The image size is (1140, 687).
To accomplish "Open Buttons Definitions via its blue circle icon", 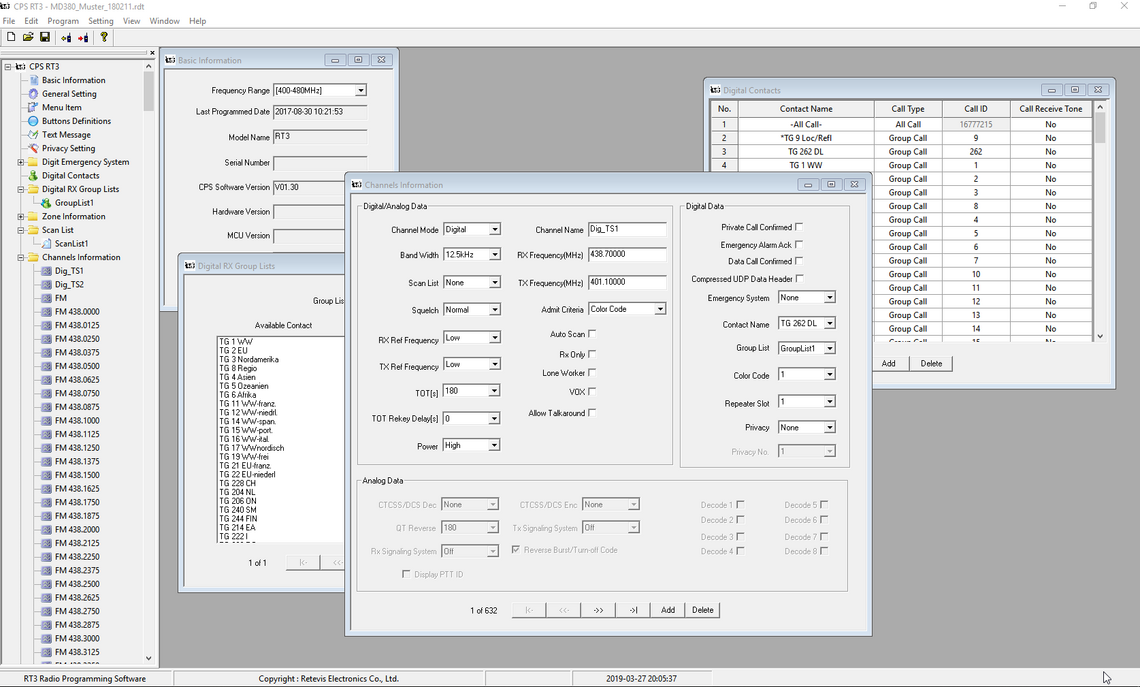I will coord(33,121).
